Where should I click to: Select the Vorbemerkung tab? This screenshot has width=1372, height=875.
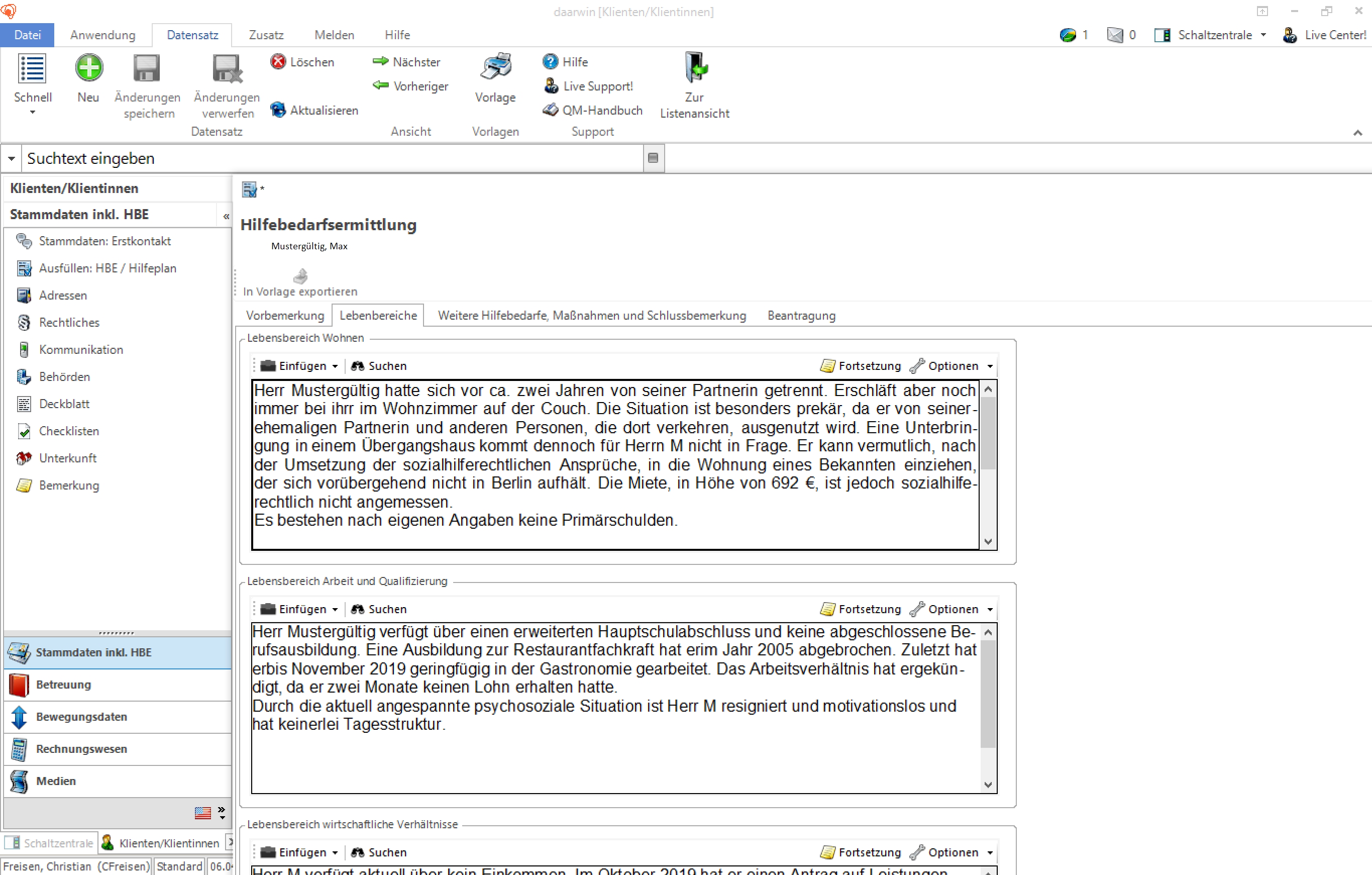[x=285, y=315]
